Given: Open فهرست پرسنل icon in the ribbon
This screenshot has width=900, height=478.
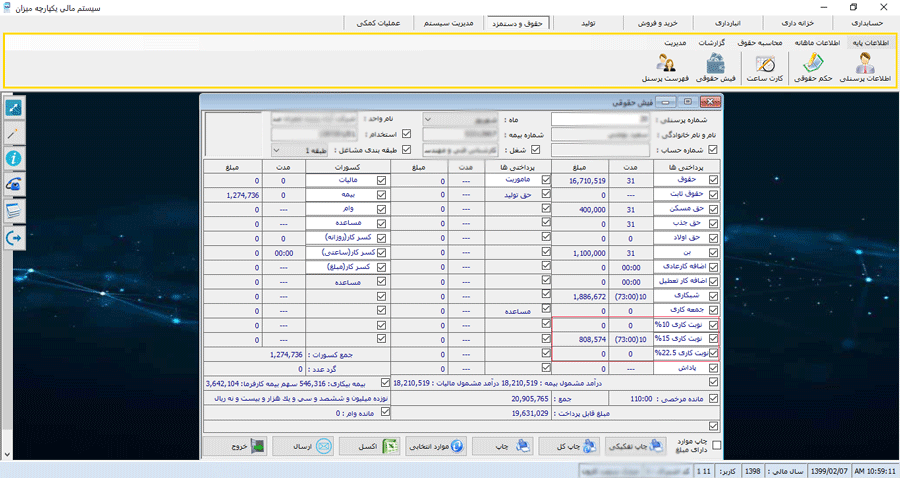Looking at the screenshot, I should point(665,68).
